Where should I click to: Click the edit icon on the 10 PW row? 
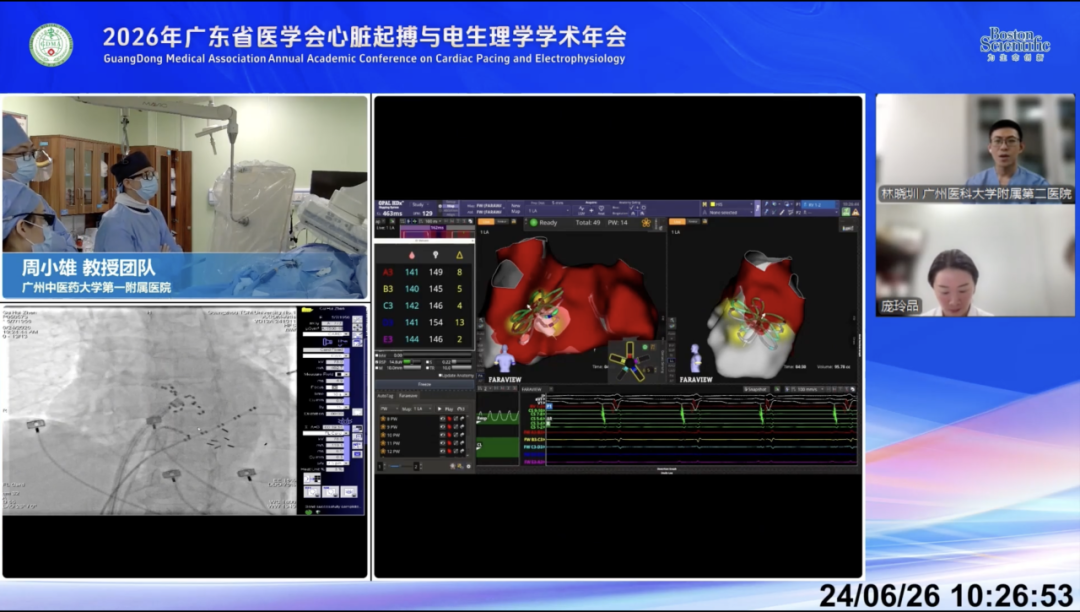coord(456,435)
